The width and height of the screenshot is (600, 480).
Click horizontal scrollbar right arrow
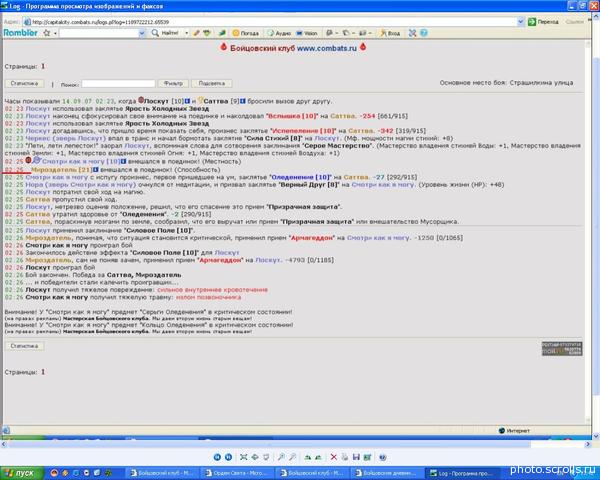click(x=588, y=444)
